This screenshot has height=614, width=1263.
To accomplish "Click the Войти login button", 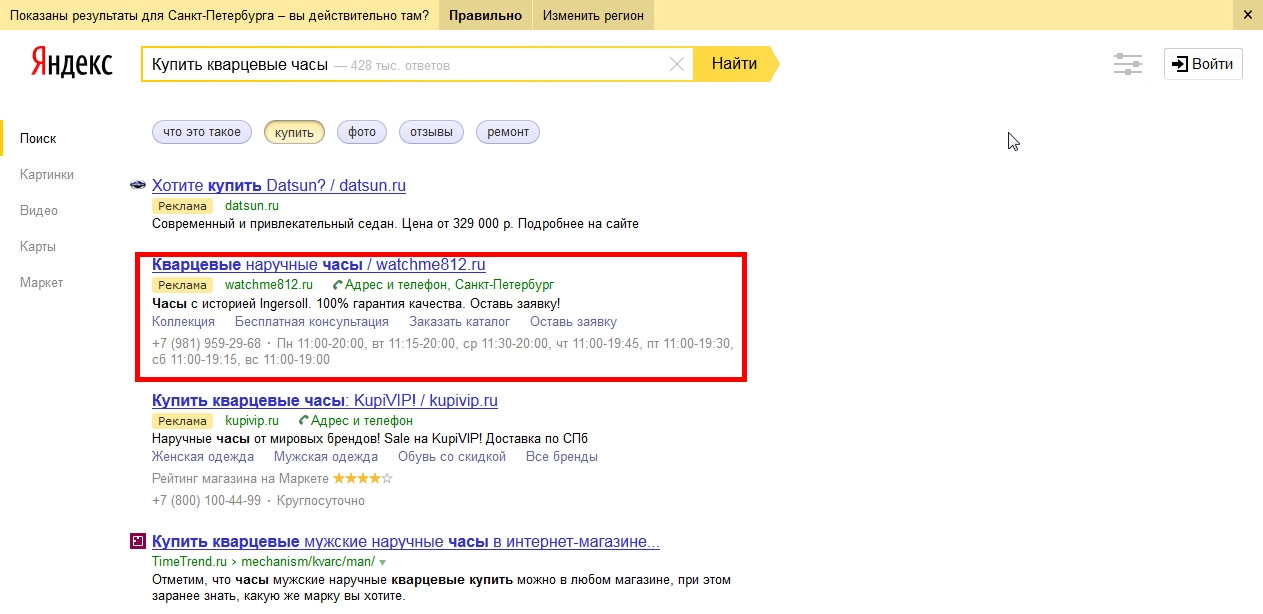I will pyautogui.click(x=1203, y=64).
